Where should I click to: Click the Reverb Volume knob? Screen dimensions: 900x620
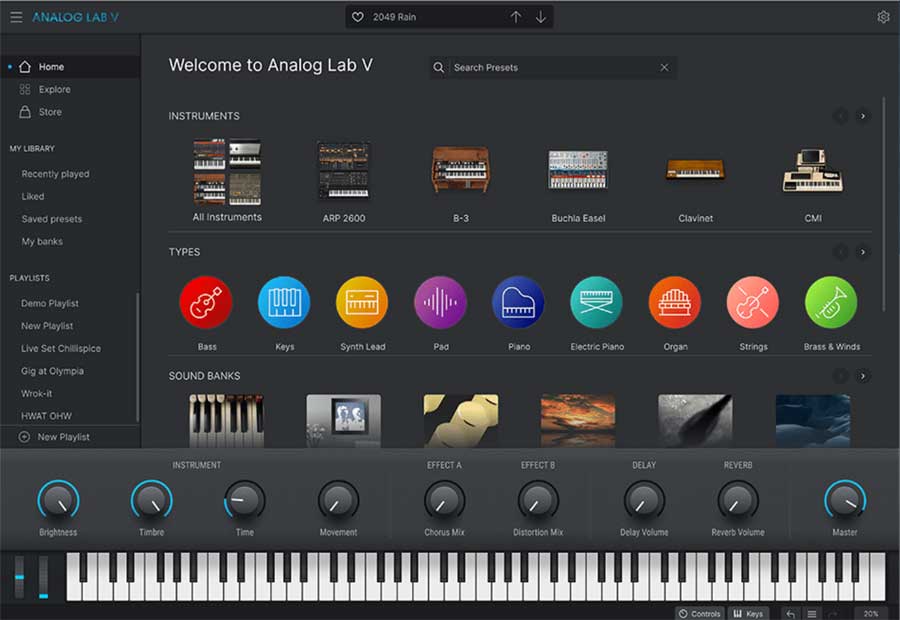click(738, 501)
